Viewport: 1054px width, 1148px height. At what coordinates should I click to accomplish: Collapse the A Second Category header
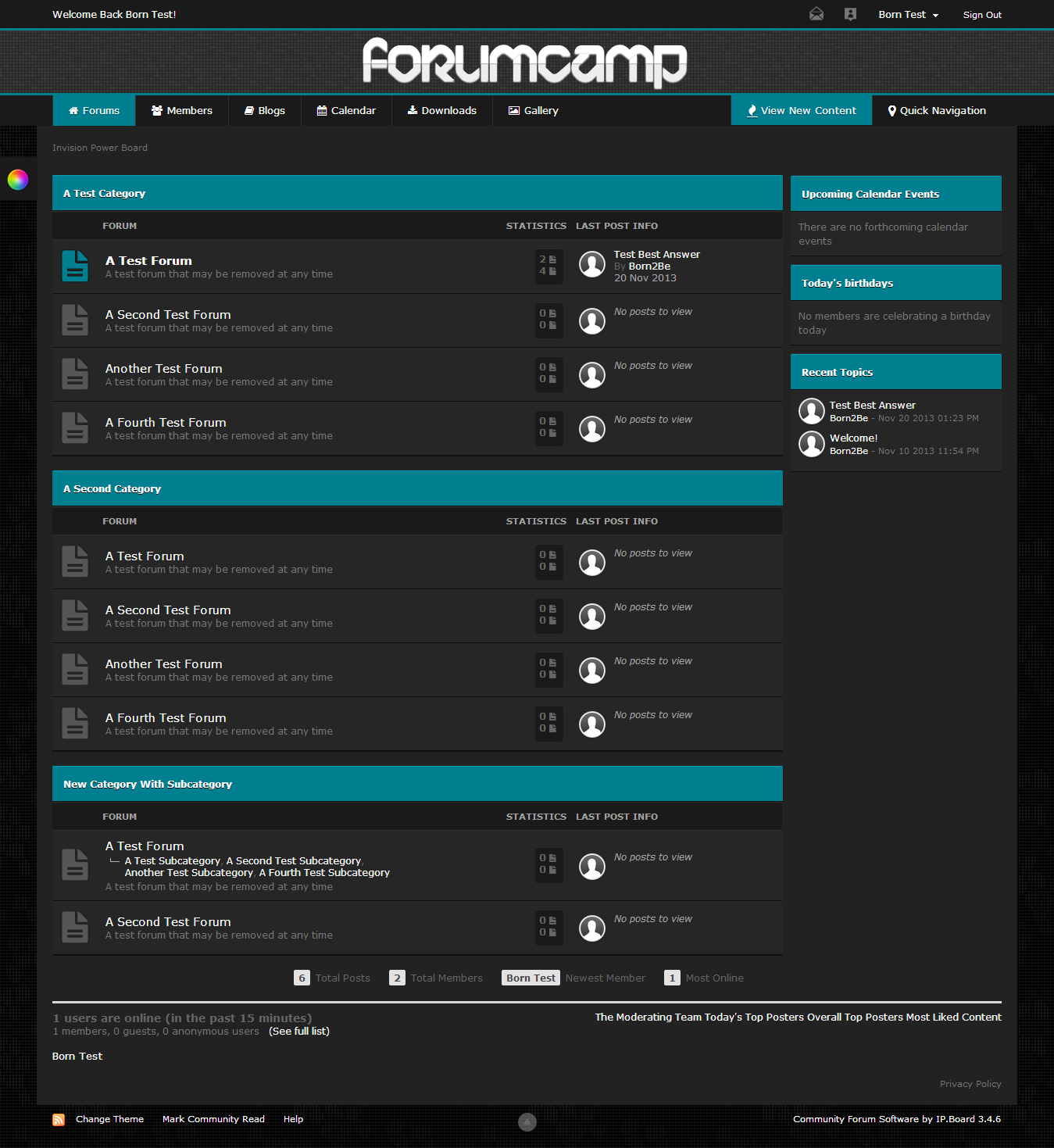(x=416, y=488)
